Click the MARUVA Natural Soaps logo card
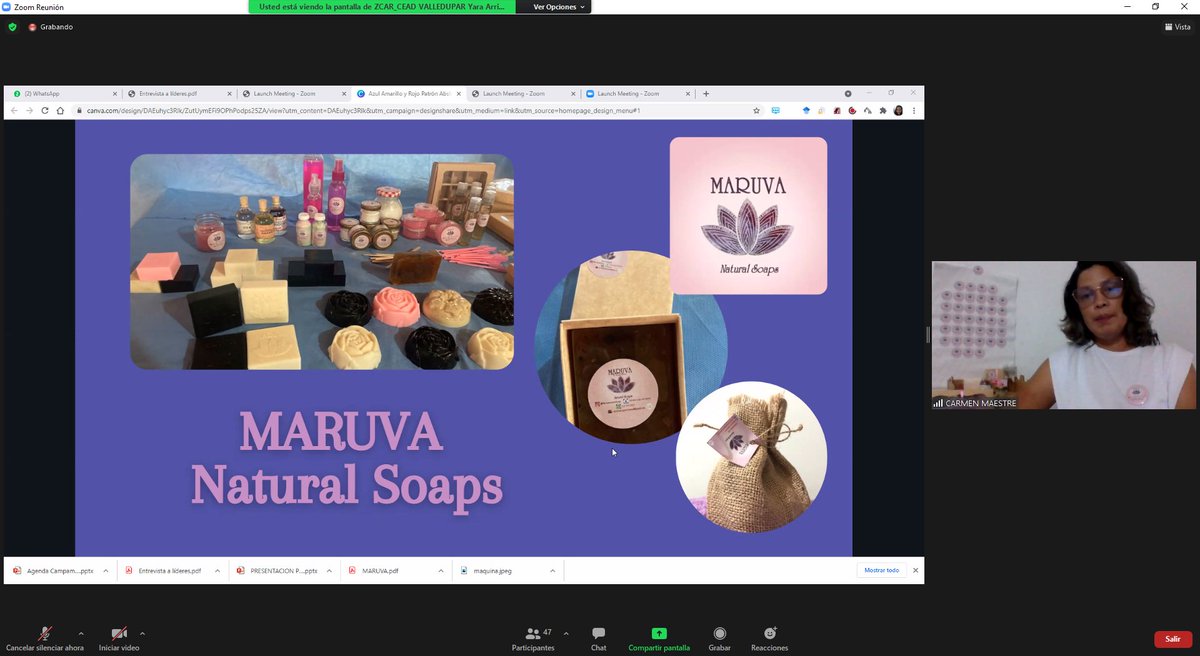The width and height of the screenshot is (1200, 656). (748, 215)
